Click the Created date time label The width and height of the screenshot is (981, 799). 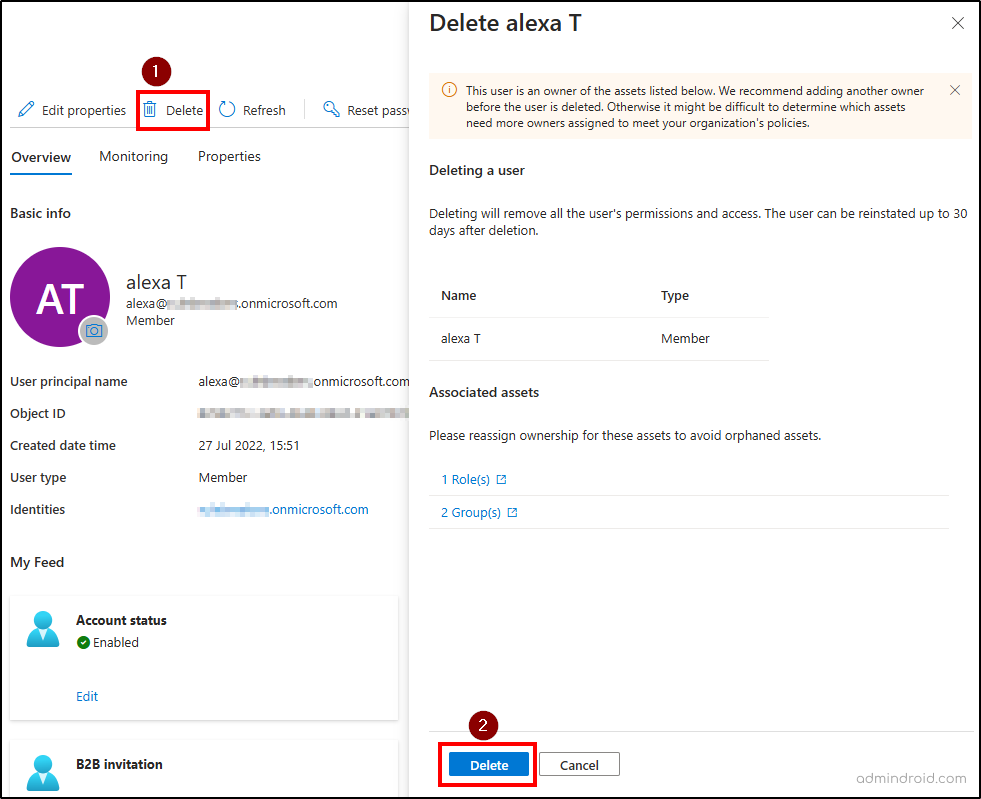click(x=63, y=445)
